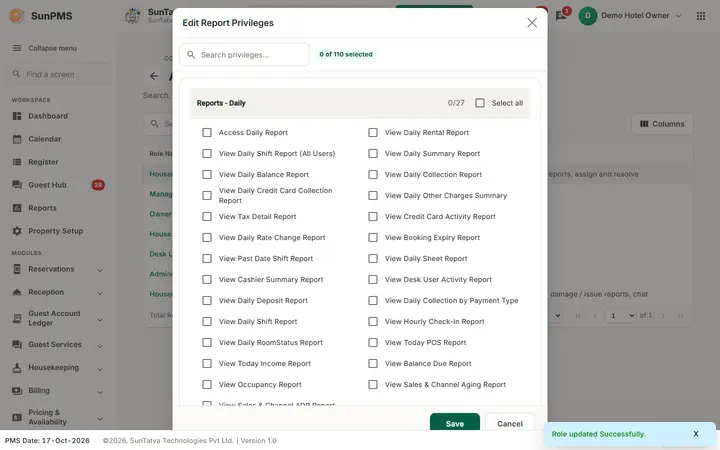Expand the Reception module chevron
This screenshot has width=720, height=450.
100,293
